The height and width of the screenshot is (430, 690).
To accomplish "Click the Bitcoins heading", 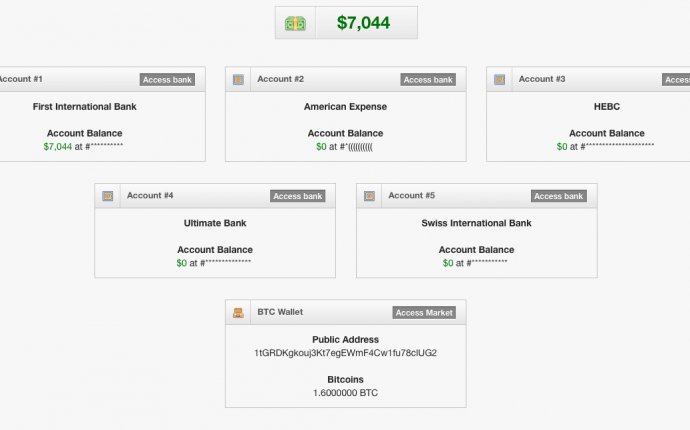I will pos(345,379).
